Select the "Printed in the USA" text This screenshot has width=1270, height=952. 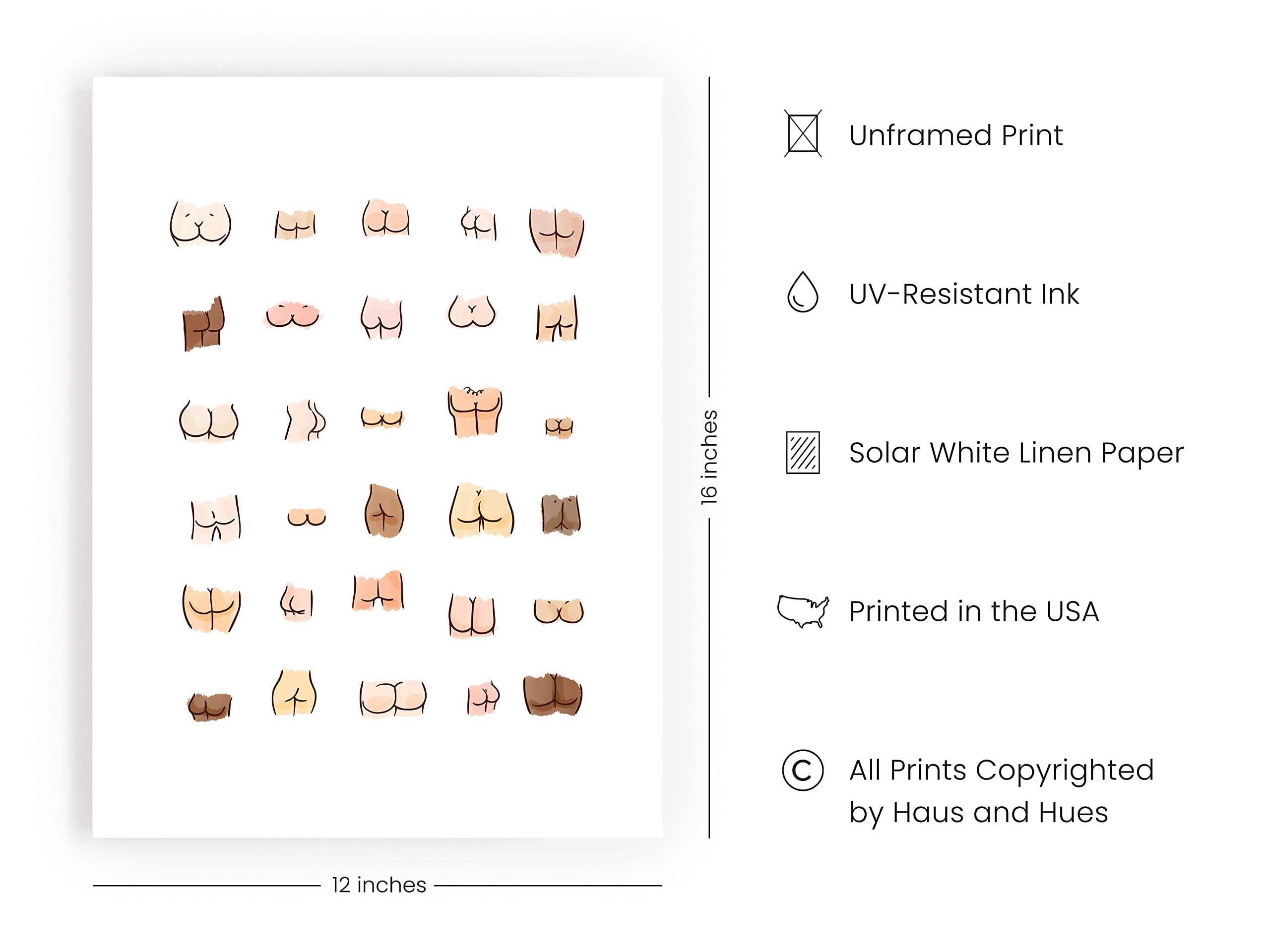click(974, 611)
